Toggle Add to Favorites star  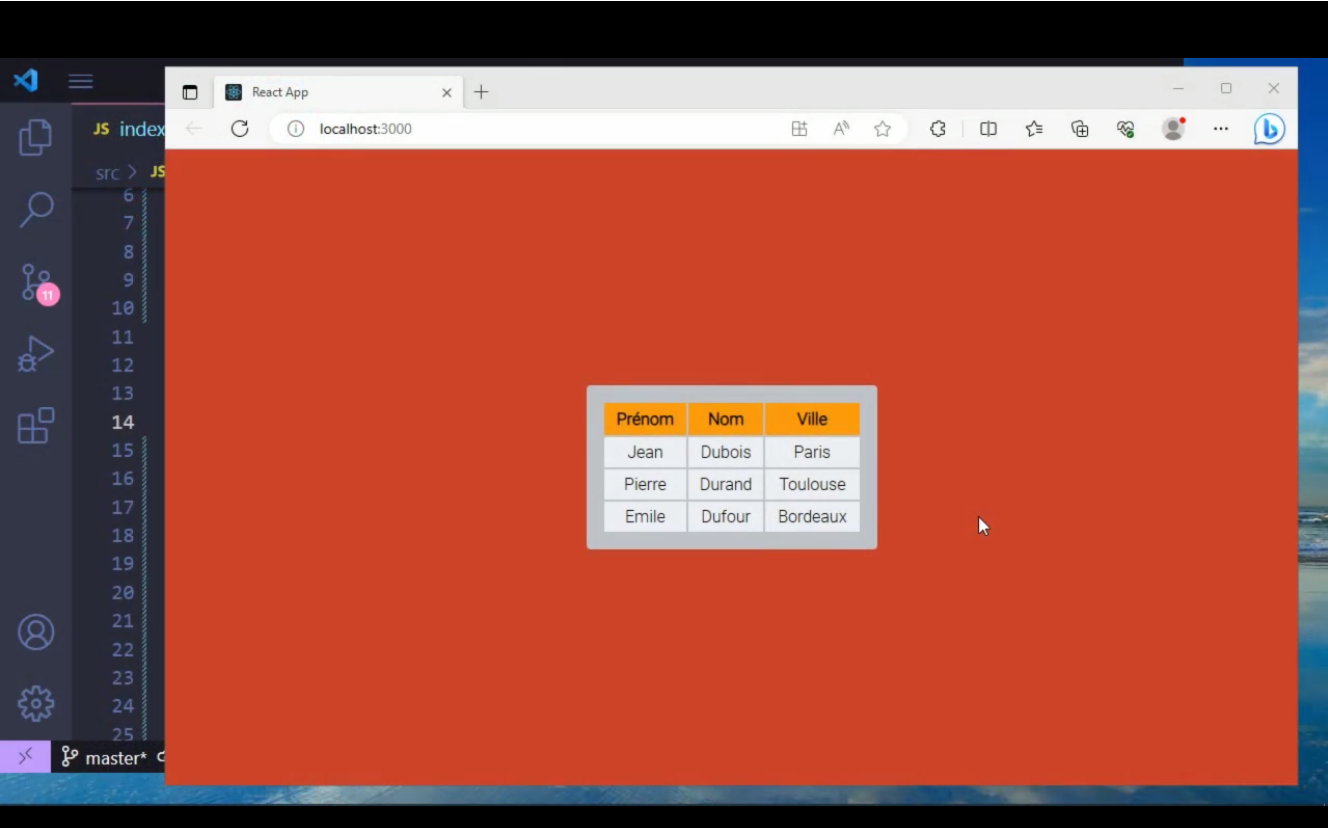[x=881, y=128]
